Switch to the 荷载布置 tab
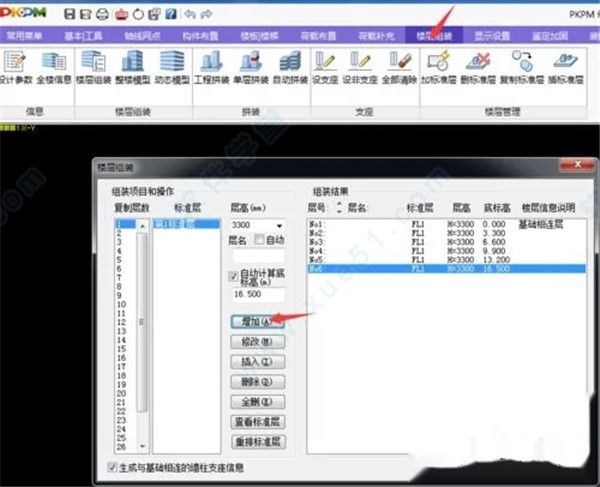The height and width of the screenshot is (487, 600). click(318, 36)
